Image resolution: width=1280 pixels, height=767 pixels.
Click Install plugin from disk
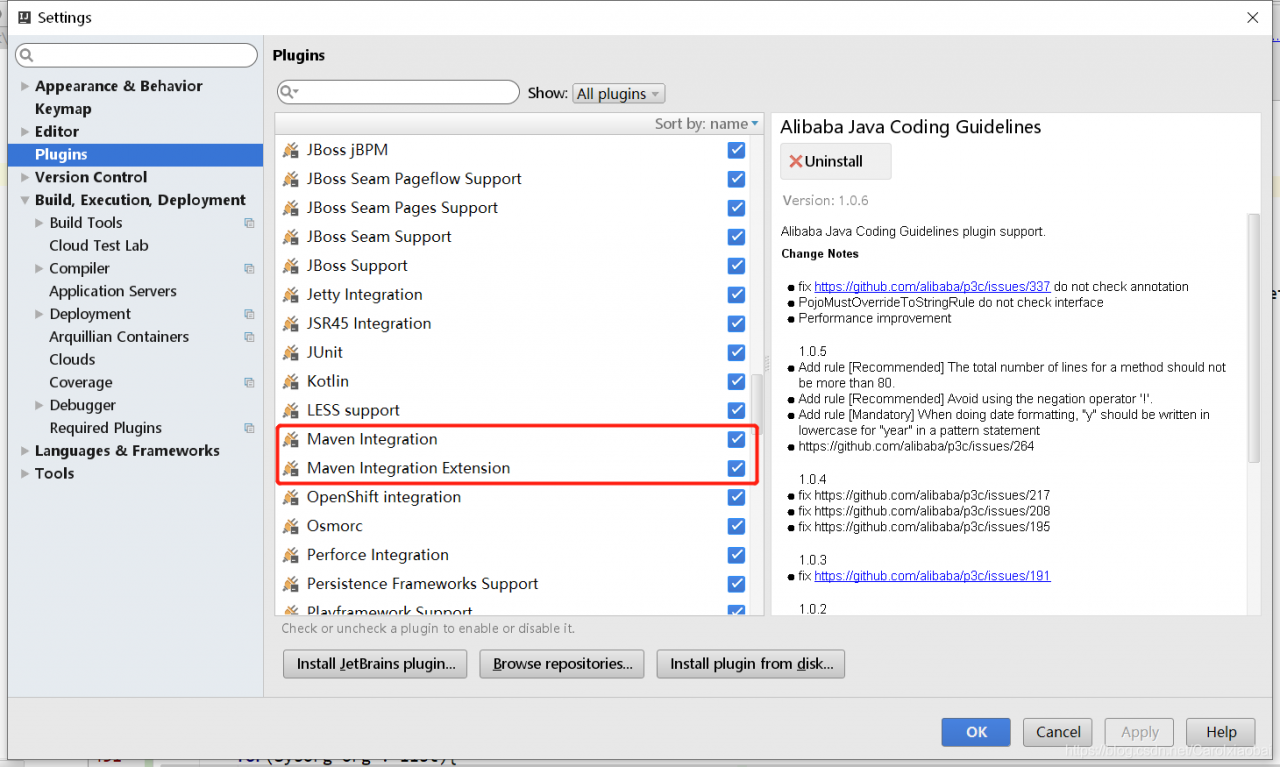click(x=751, y=664)
